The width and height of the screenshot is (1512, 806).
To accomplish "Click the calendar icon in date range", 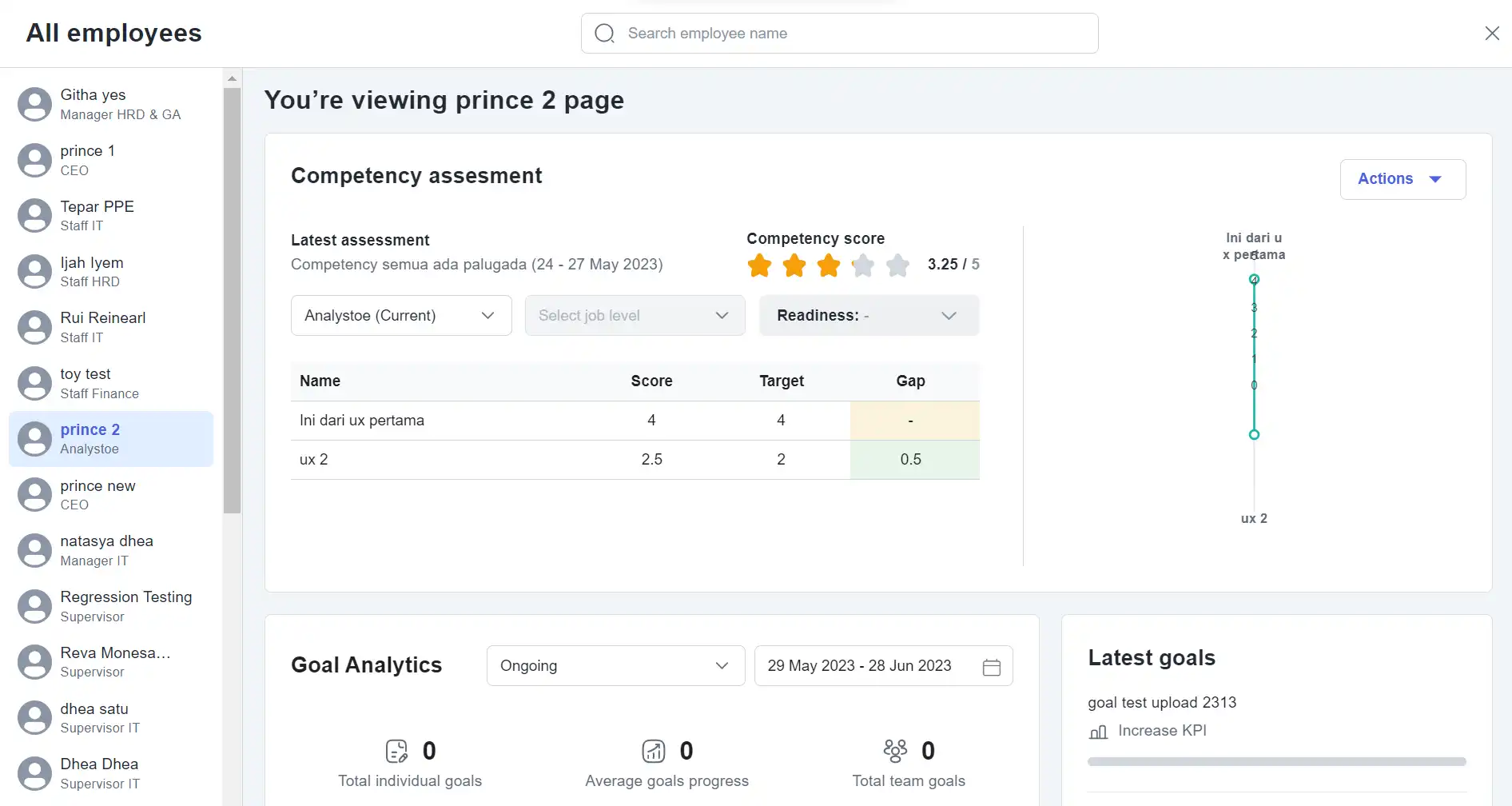I will coord(991,667).
